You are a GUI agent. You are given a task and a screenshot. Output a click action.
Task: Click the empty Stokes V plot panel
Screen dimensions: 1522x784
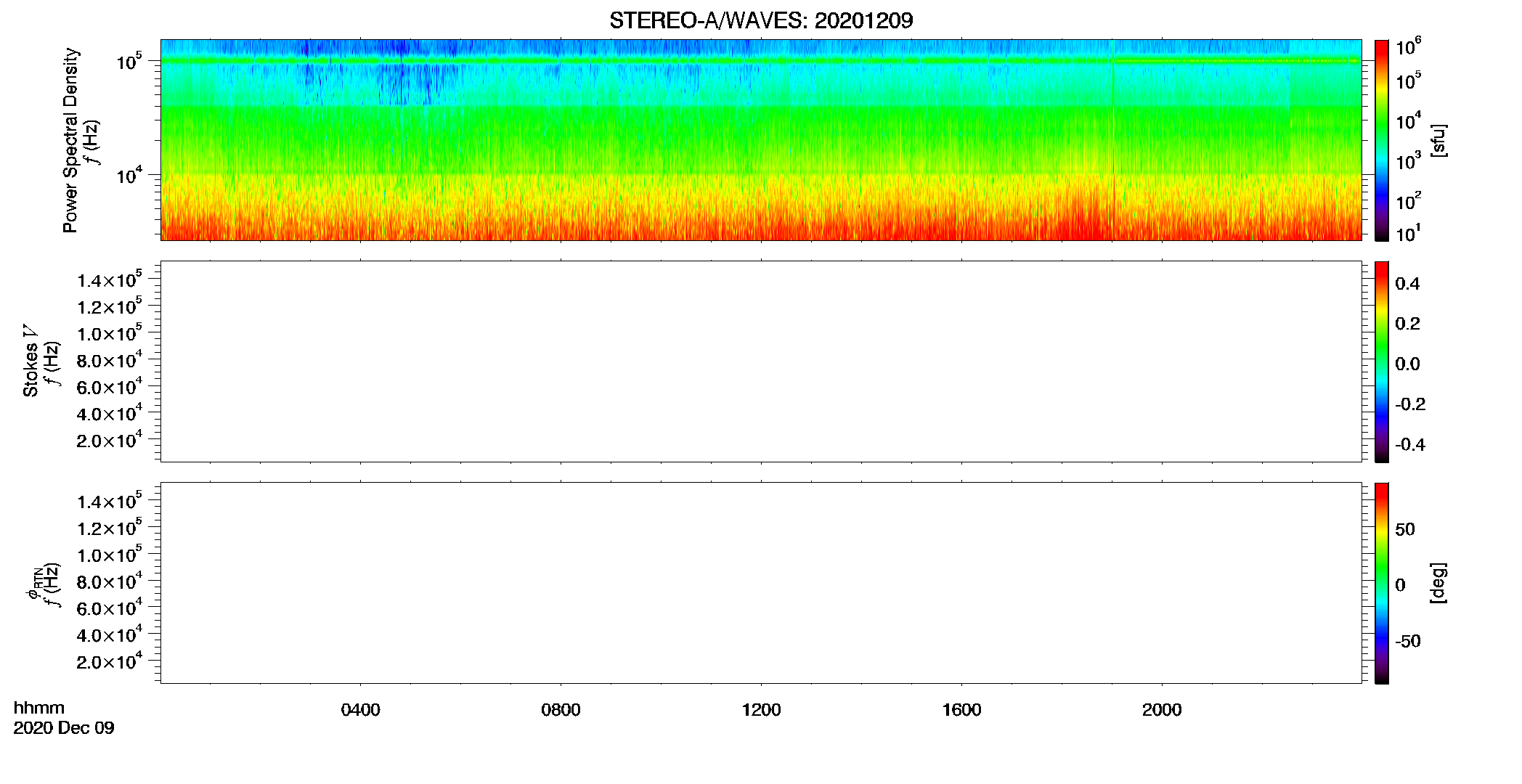[761, 362]
